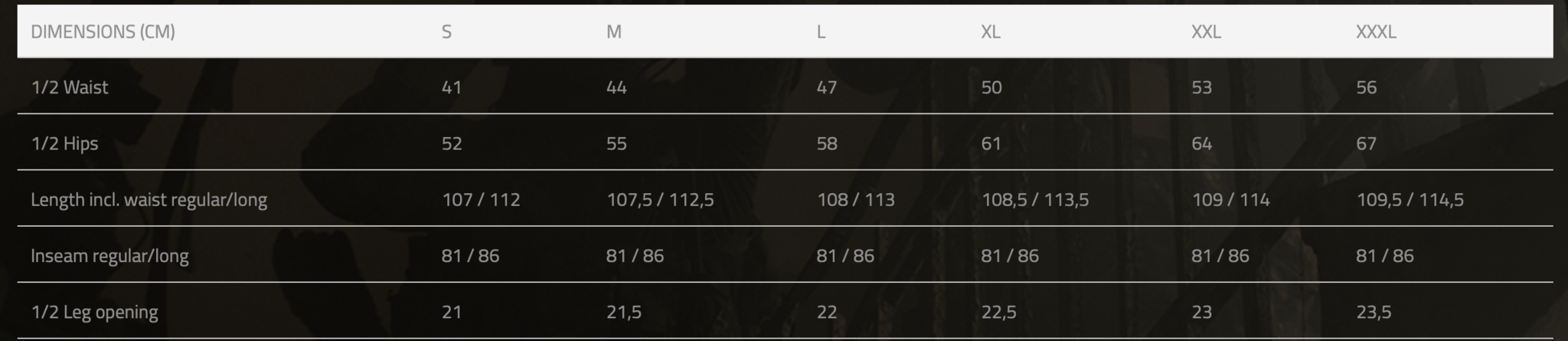Image resolution: width=1568 pixels, height=341 pixels.
Task: Click the XXXL size column header
Action: click(1376, 31)
